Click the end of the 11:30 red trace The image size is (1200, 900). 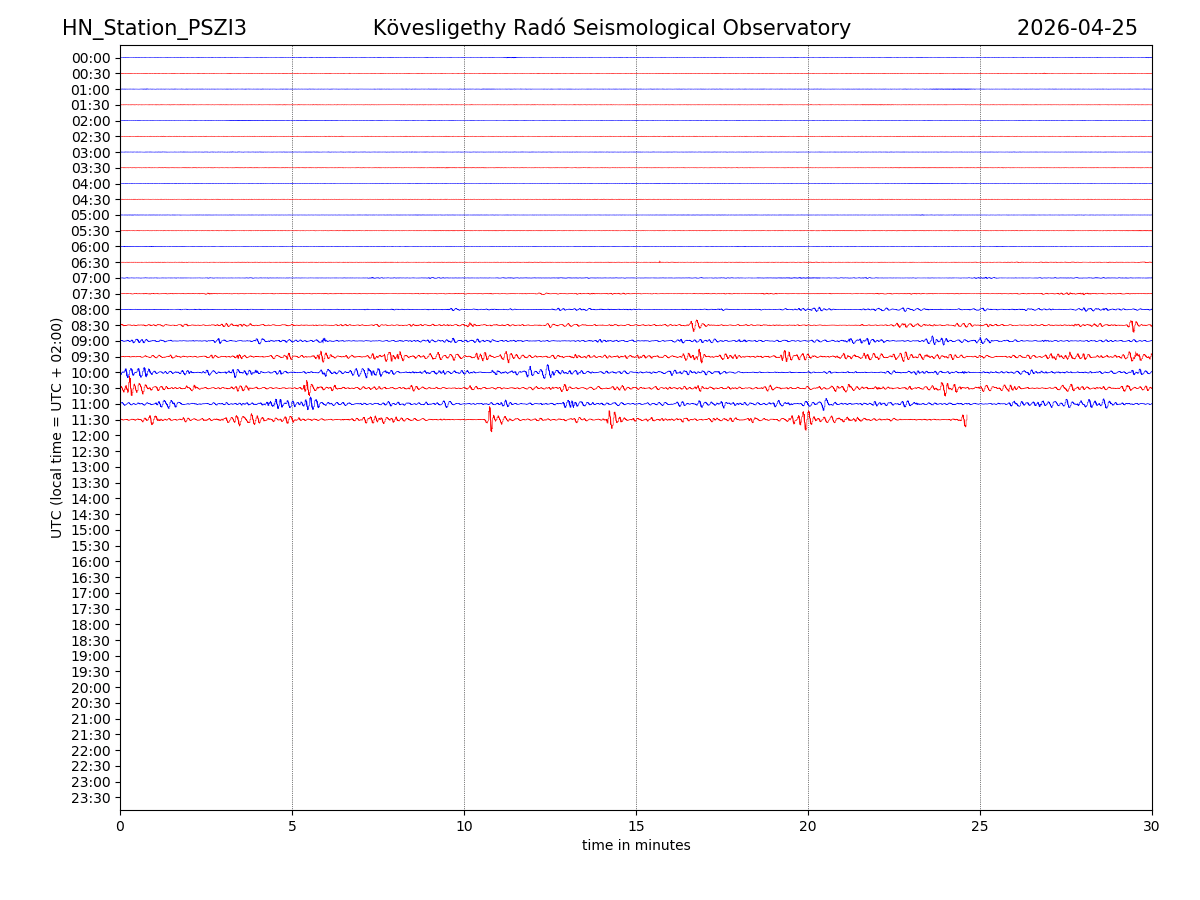965,420
